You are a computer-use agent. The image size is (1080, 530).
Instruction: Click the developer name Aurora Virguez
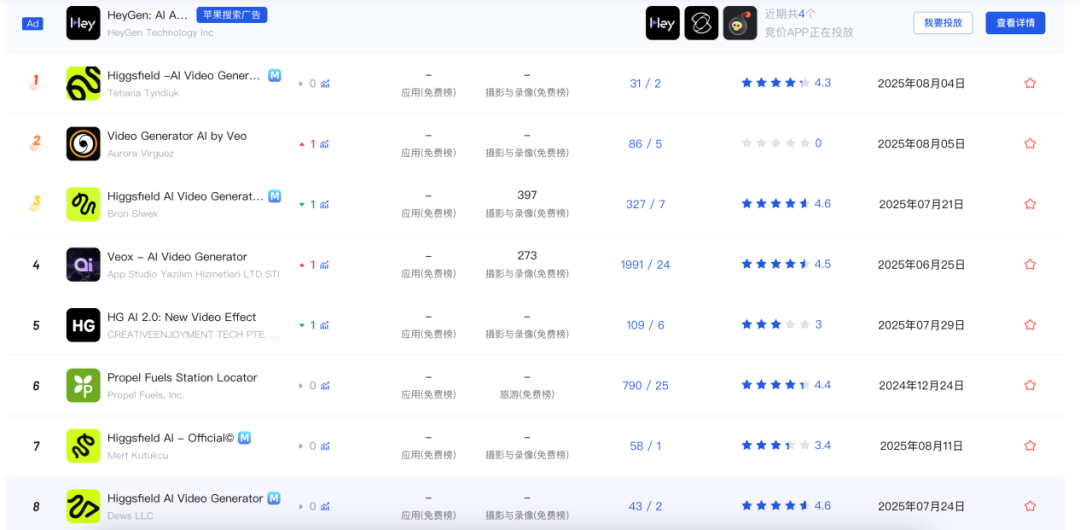pos(141,154)
